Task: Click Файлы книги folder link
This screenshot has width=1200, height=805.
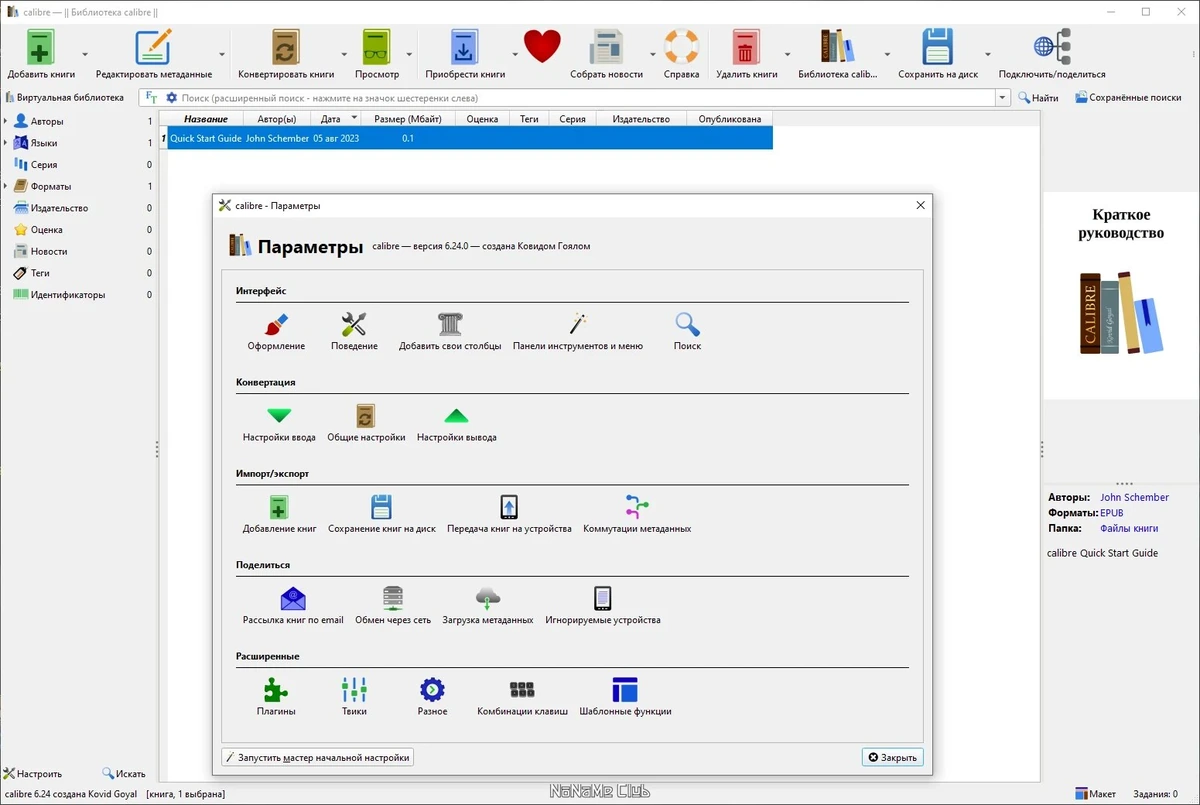Action: [x=1129, y=528]
